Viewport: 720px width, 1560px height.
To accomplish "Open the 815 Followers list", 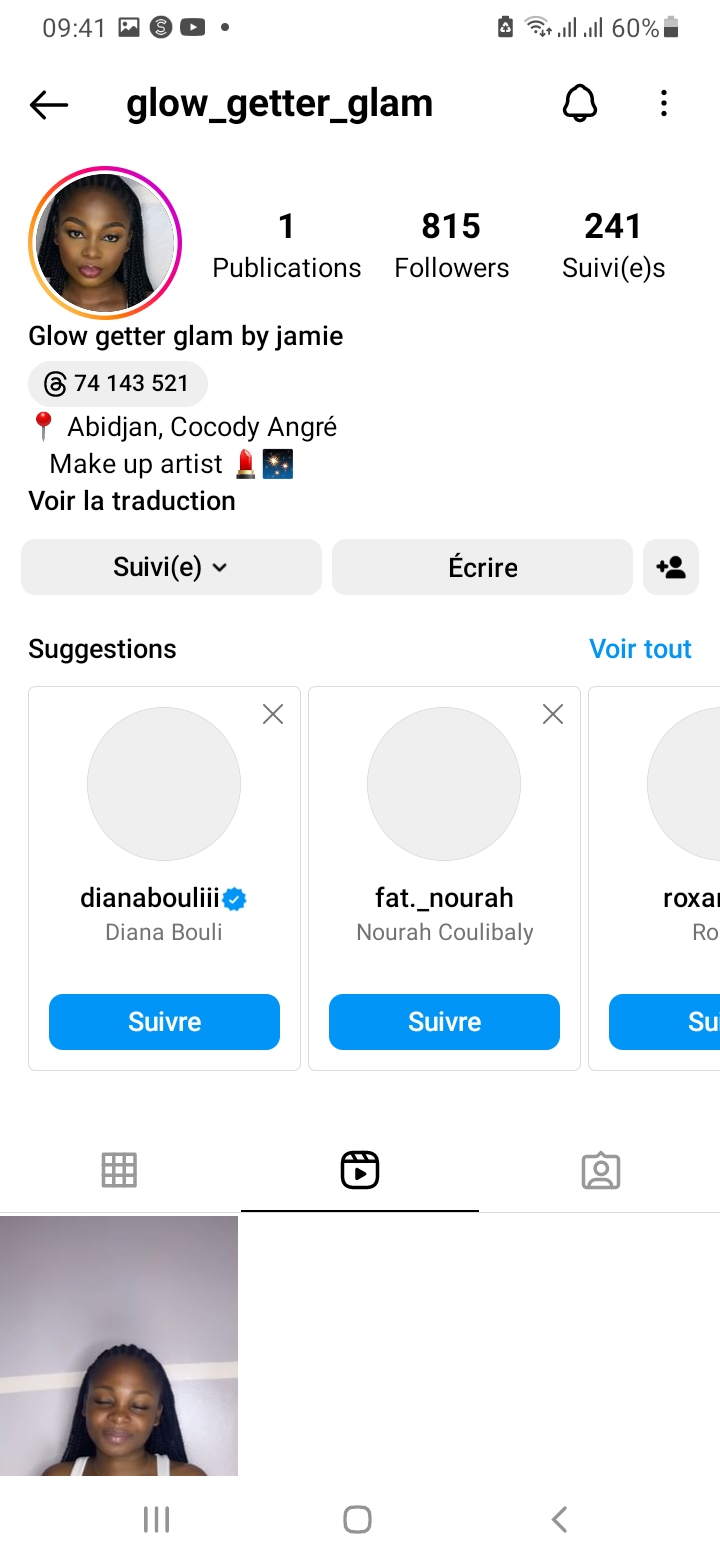I will (x=451, y=245).
